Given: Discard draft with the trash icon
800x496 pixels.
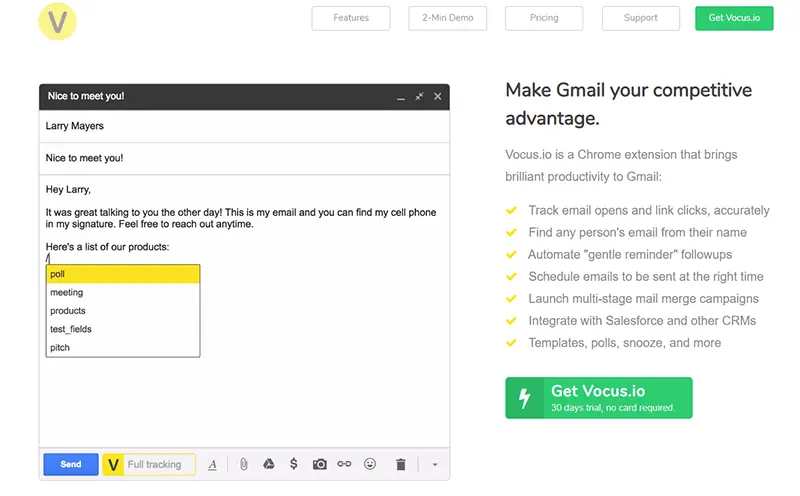Looking at the screenshot, I should (401, 464).
